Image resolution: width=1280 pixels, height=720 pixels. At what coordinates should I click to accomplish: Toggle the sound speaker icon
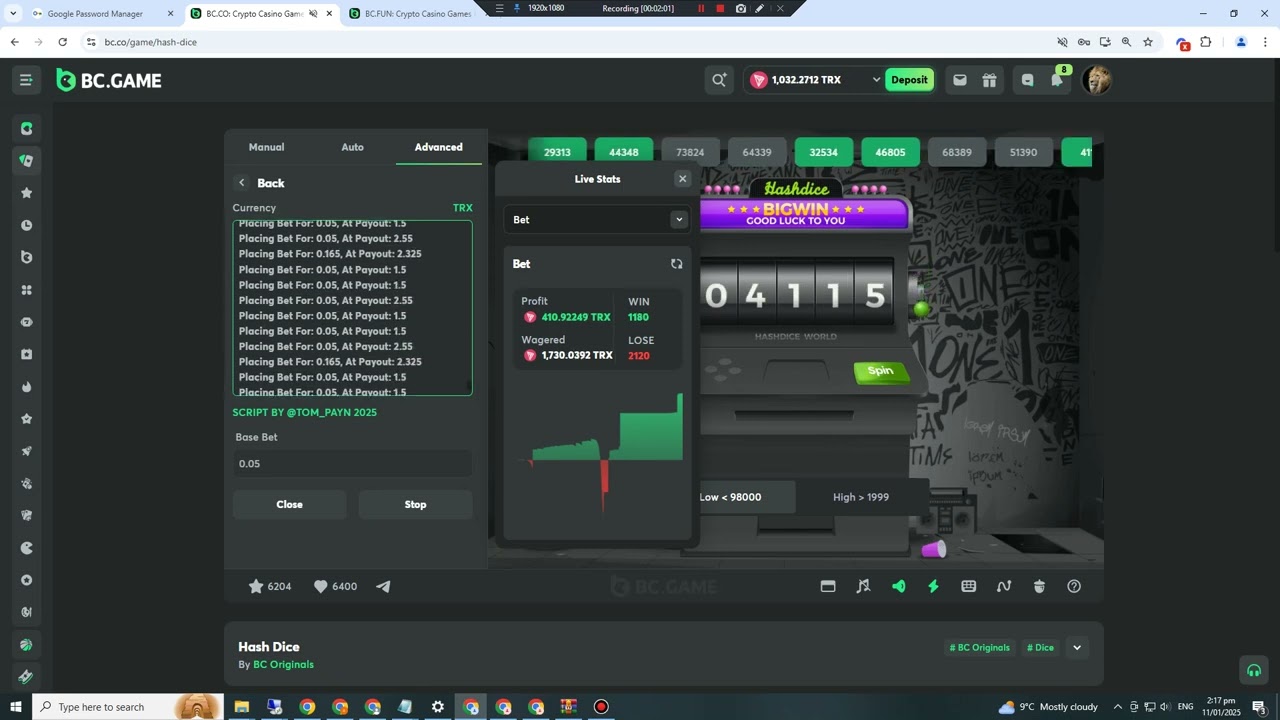click(898, 586)
